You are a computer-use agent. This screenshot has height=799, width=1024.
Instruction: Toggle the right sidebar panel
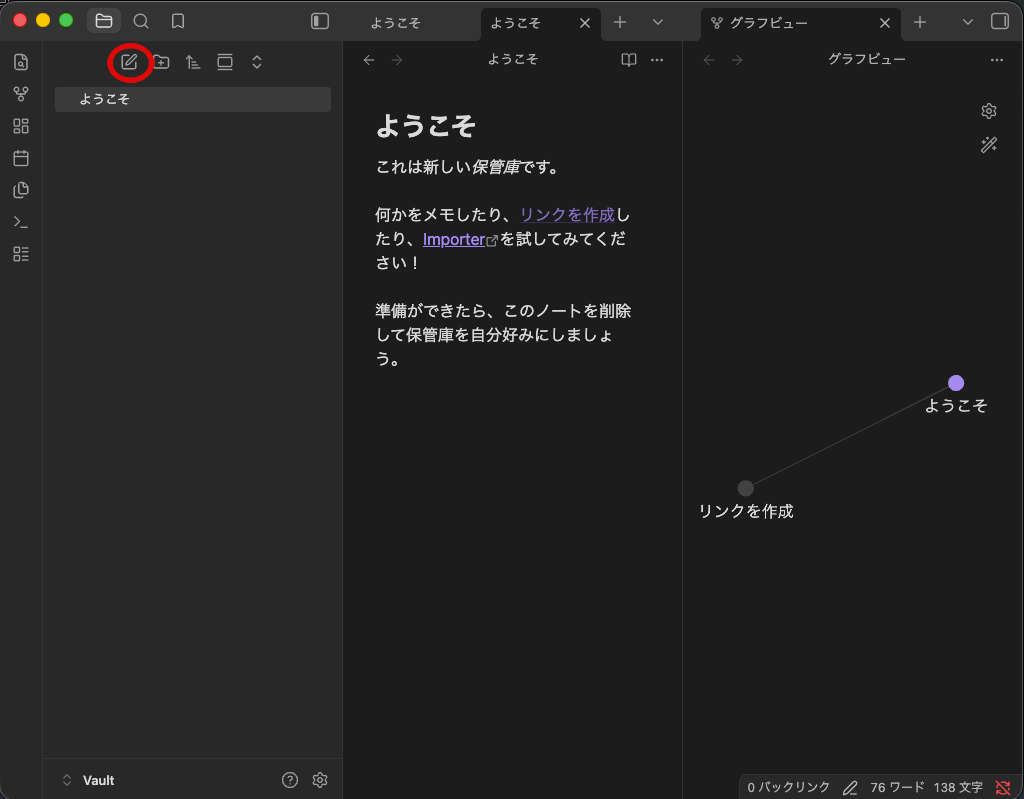point(1000,22)
